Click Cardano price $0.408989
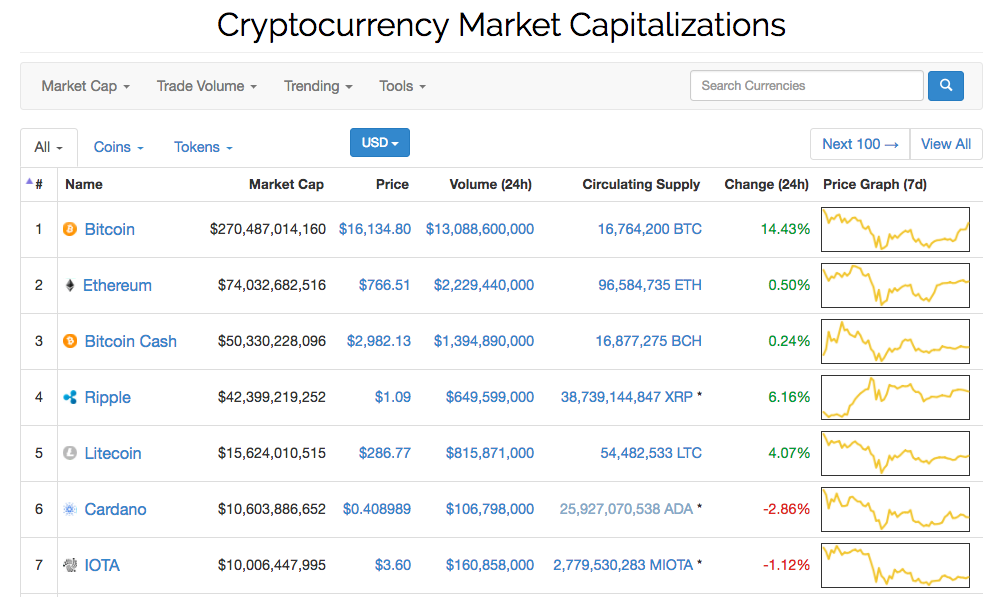This screenshot has width=992, height=597. (376, 509)
